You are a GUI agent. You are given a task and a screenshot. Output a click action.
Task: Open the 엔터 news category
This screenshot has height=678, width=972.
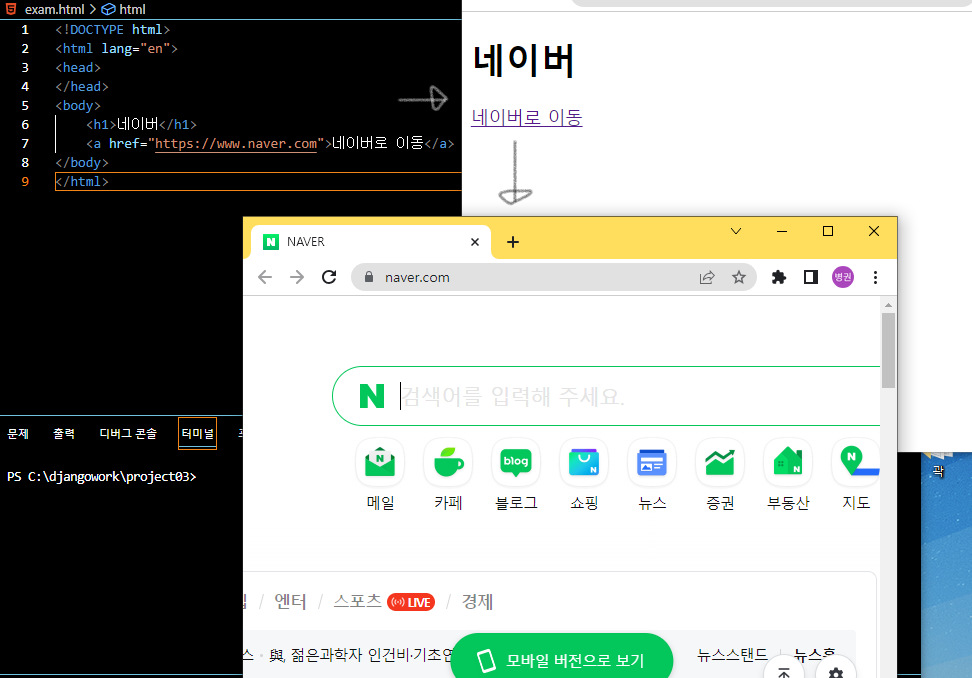tap(290, 601)
